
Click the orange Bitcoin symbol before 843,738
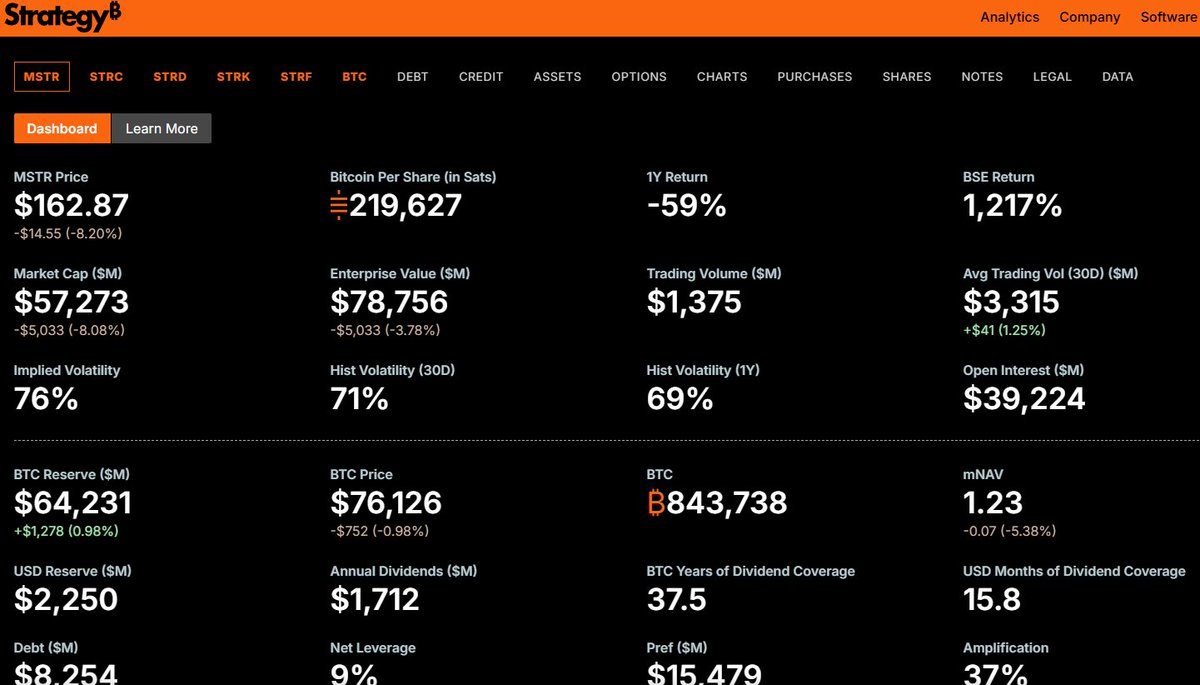coord(656,503)
